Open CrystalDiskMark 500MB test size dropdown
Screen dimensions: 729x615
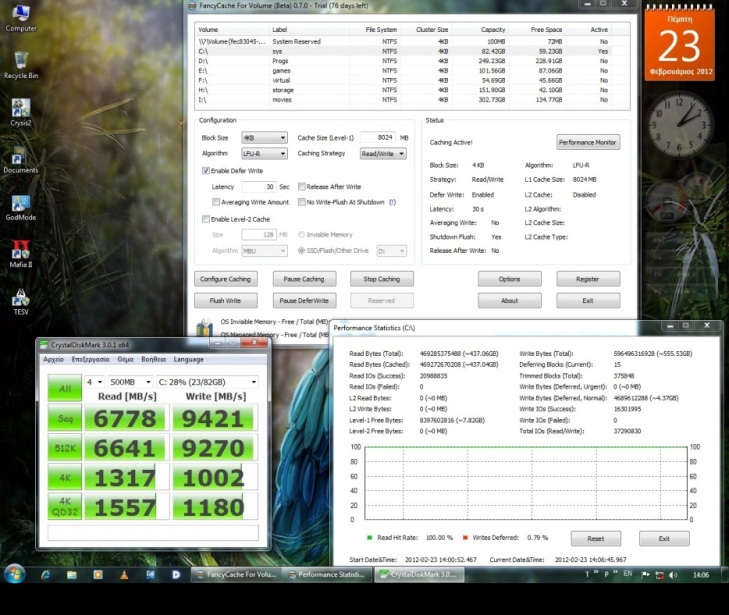pyautogui.click(x=130, y=382)
